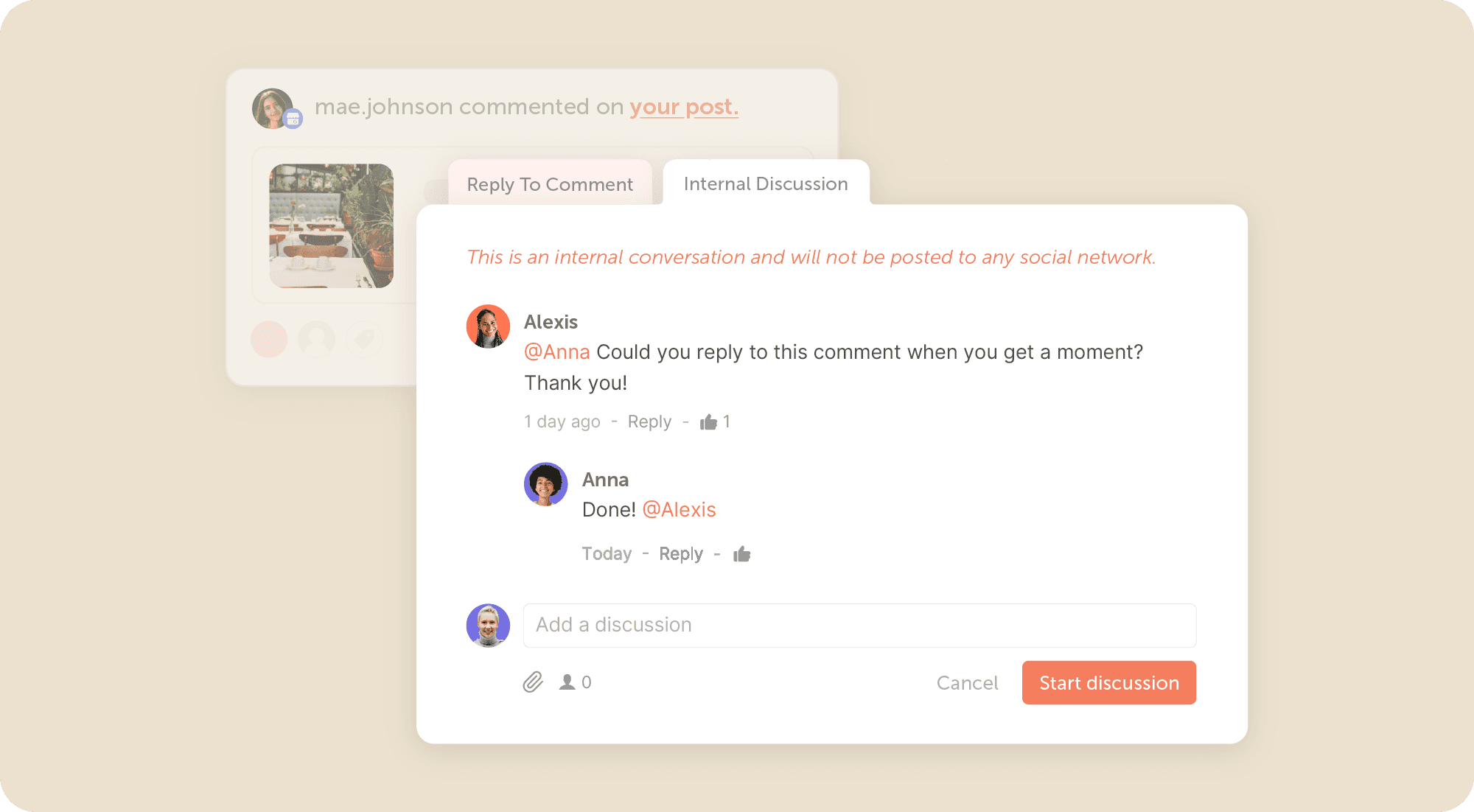Click the calendar badge on mae.johnson avatar

click(293, 119)
